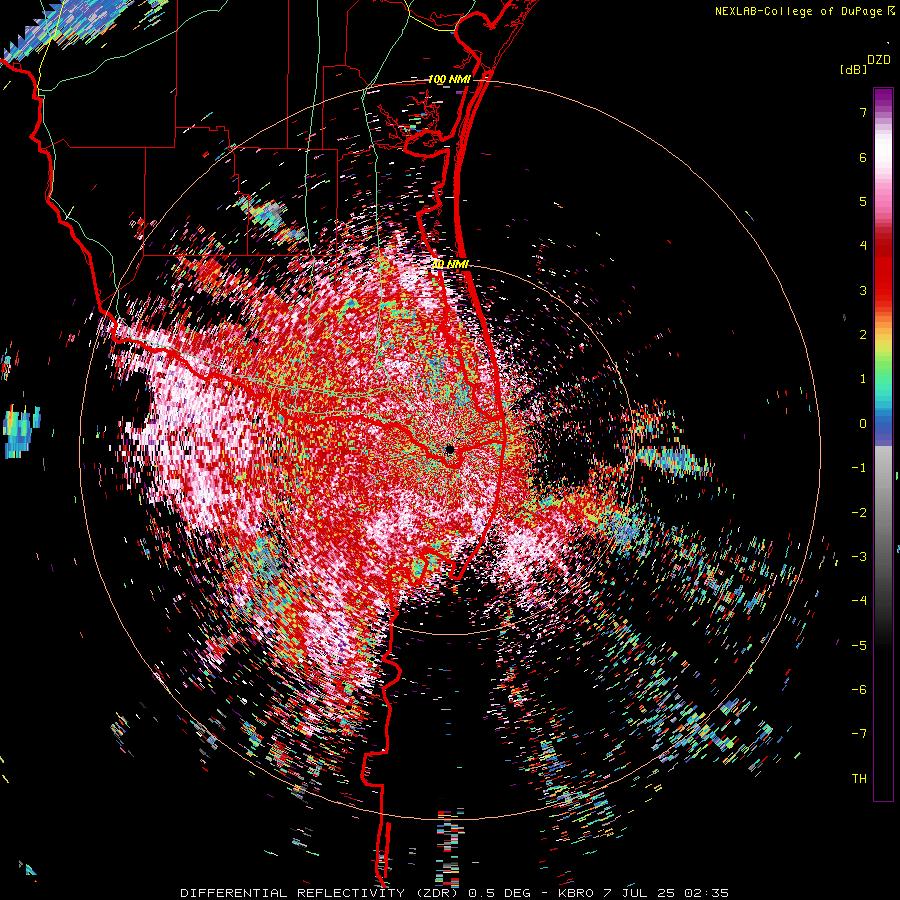Click the colorbar value 2 label
The height and width of the screenshot is (900, 900).
click(x=863, y=335)
